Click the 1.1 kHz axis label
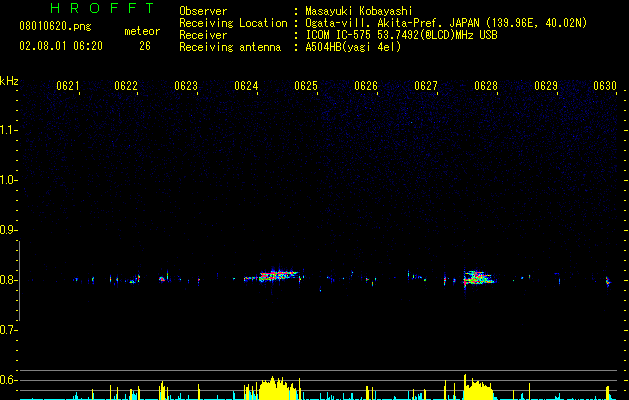 8,130
